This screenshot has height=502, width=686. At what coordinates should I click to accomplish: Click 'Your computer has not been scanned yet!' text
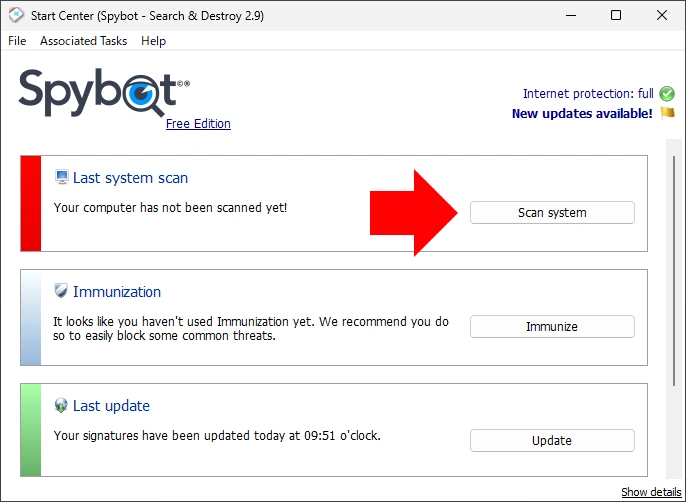[170, 207]
